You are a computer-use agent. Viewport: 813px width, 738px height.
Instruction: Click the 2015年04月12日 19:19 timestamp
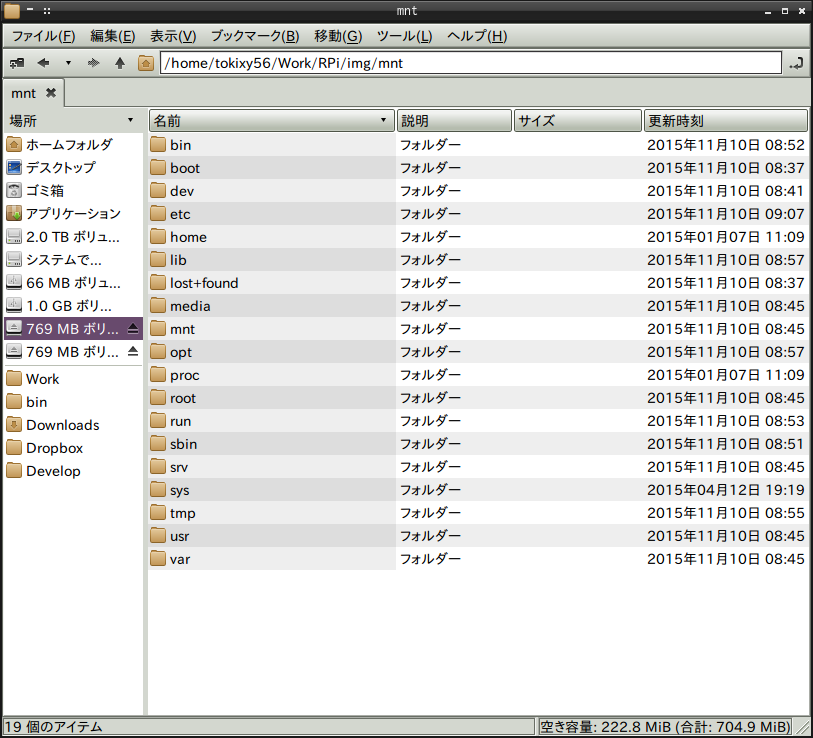[725, 490]
